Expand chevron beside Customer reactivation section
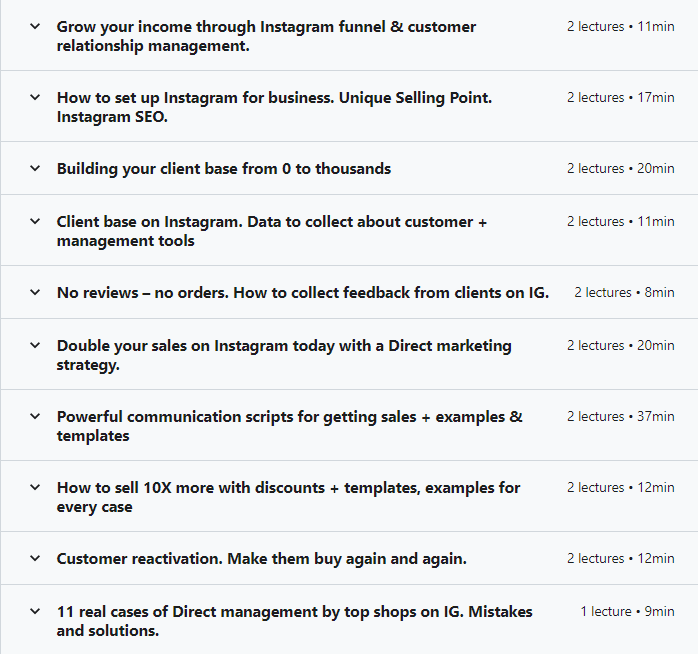This screenshot has width=698, height=654. click(x=35, y=558)
